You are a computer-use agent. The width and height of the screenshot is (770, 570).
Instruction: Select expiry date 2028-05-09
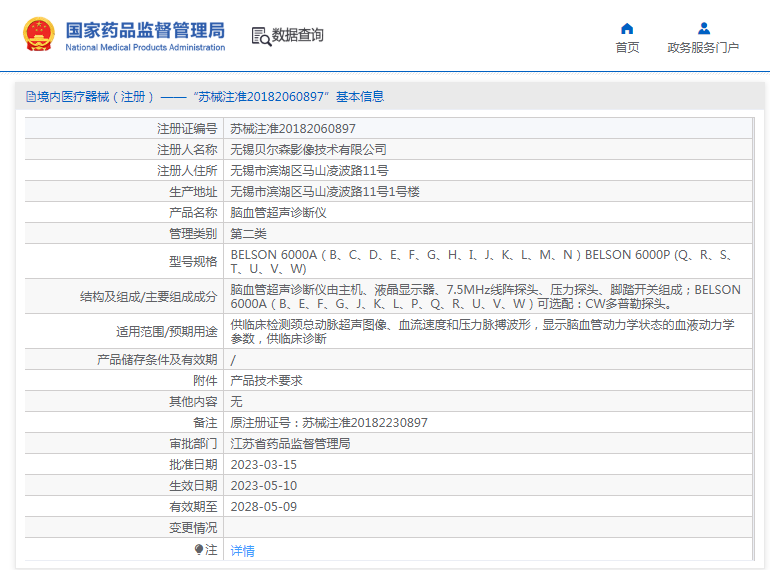(x=264, y=507)
